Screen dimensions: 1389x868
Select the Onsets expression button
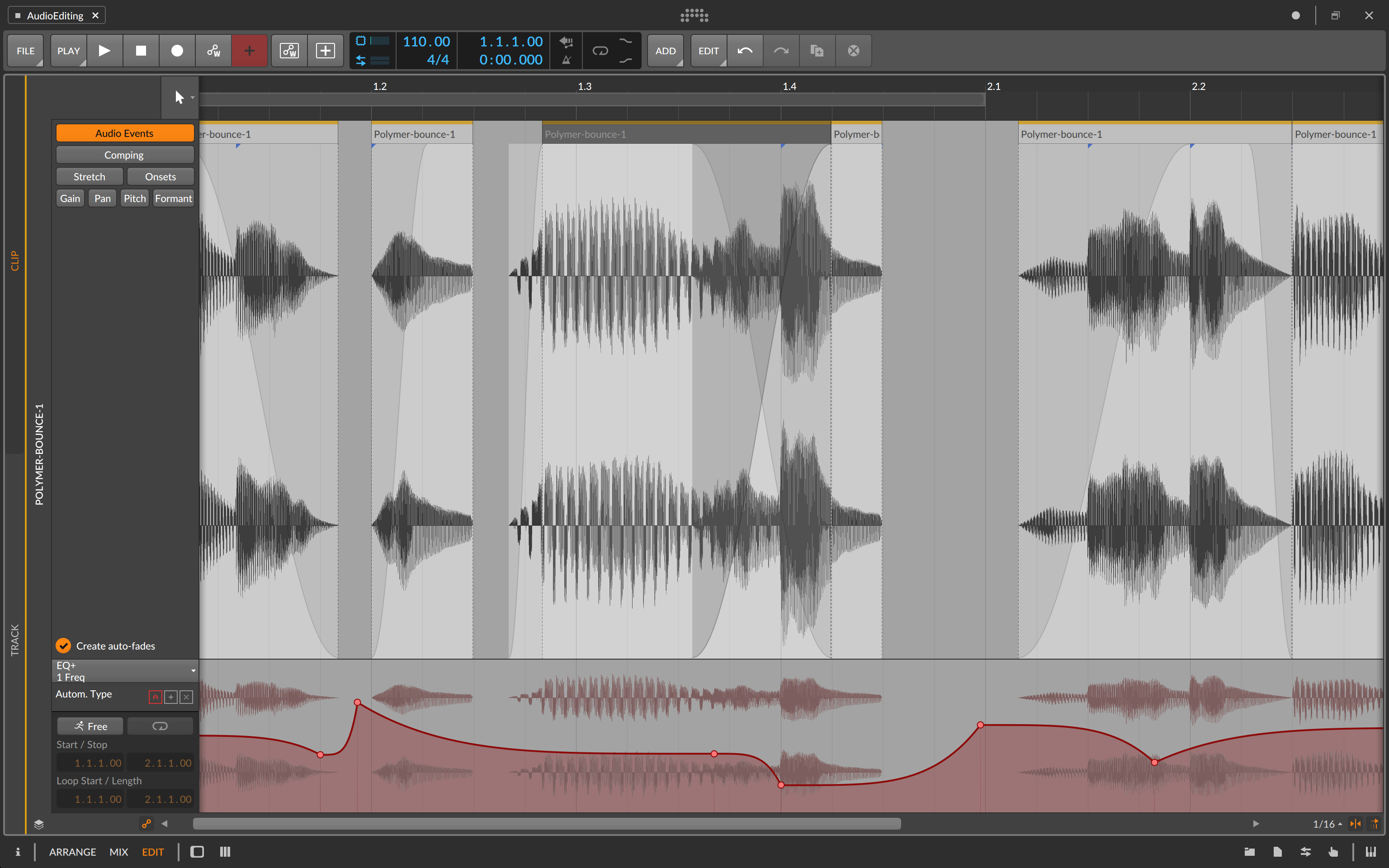[x=160, y=177]
